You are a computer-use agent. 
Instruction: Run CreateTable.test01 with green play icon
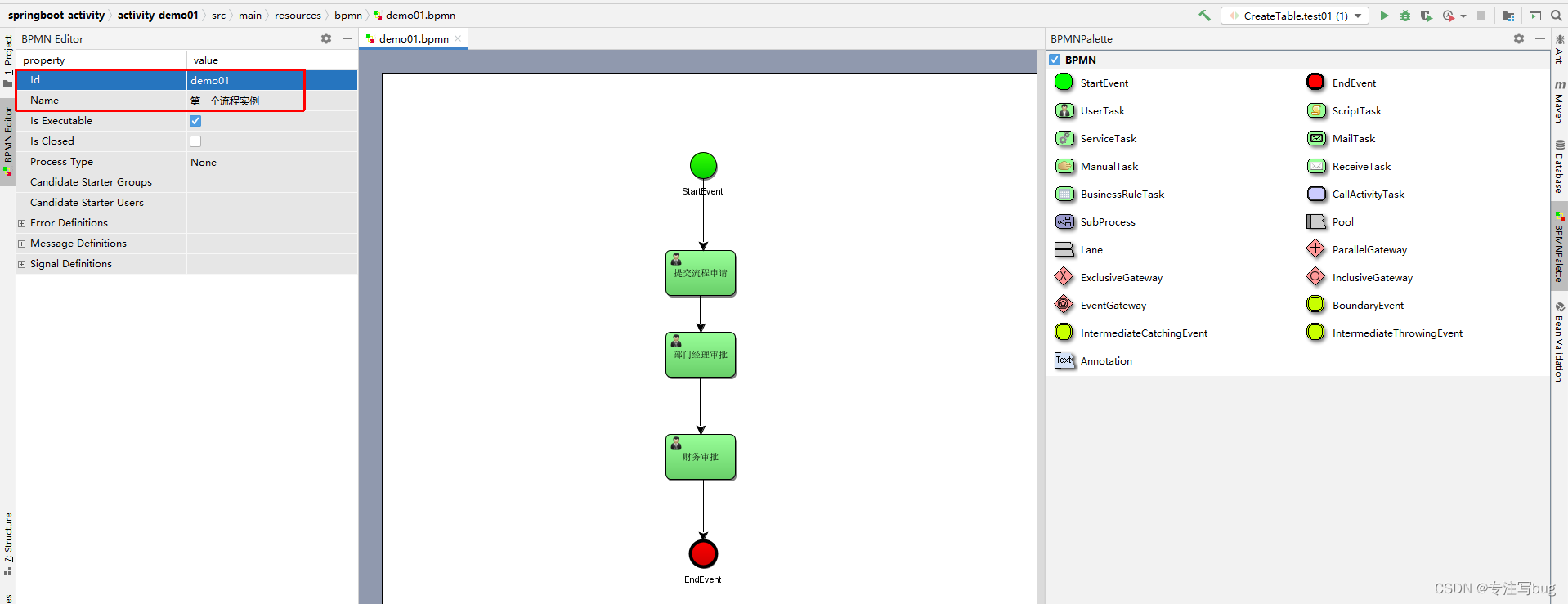[1384, 16]
